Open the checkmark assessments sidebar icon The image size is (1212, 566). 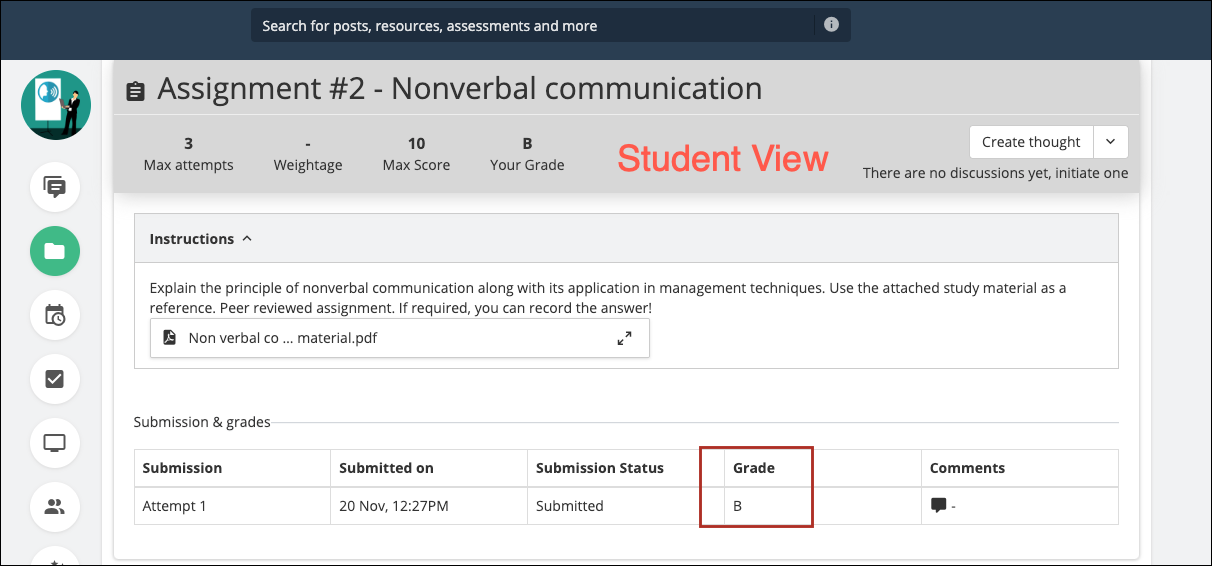point(55,379)
